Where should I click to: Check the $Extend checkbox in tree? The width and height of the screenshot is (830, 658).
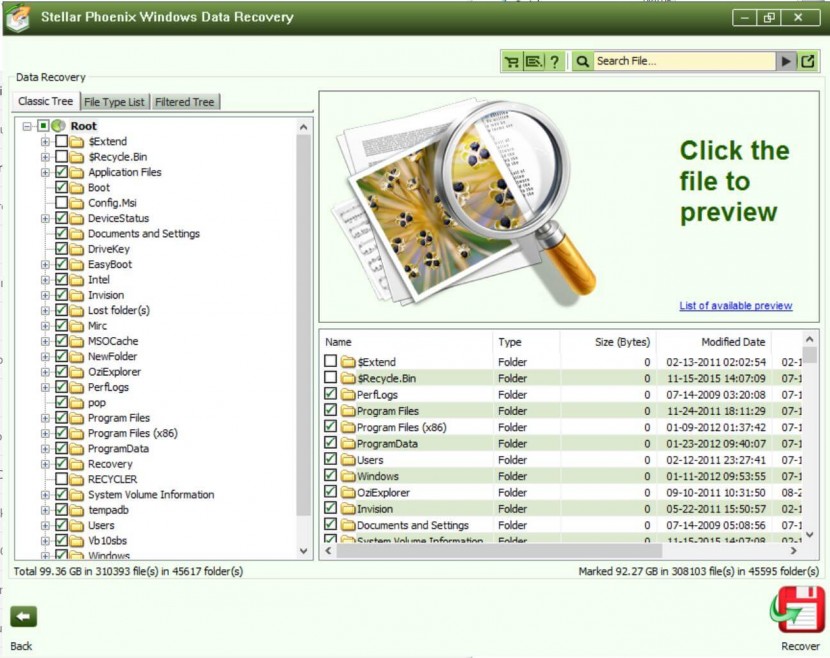[x=61, y=141]
